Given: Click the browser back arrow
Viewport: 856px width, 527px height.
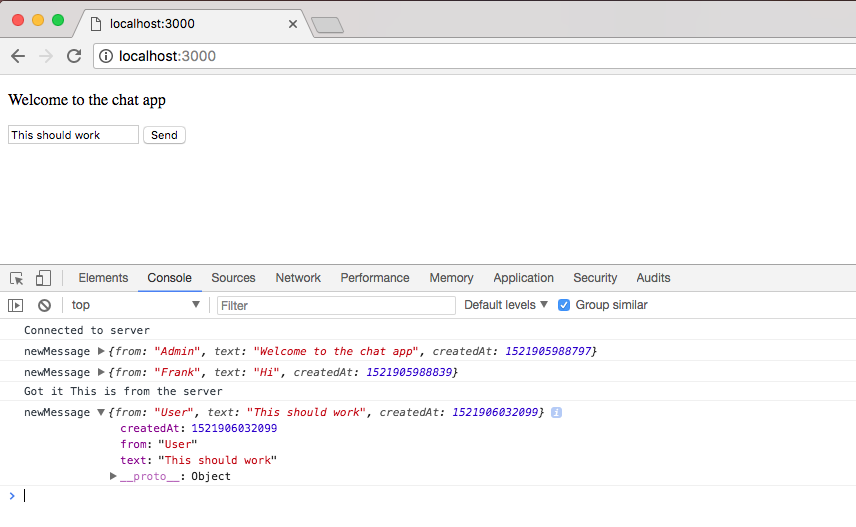Looking at the screenshot, I should pyautogui.click(x=18, y=56).
